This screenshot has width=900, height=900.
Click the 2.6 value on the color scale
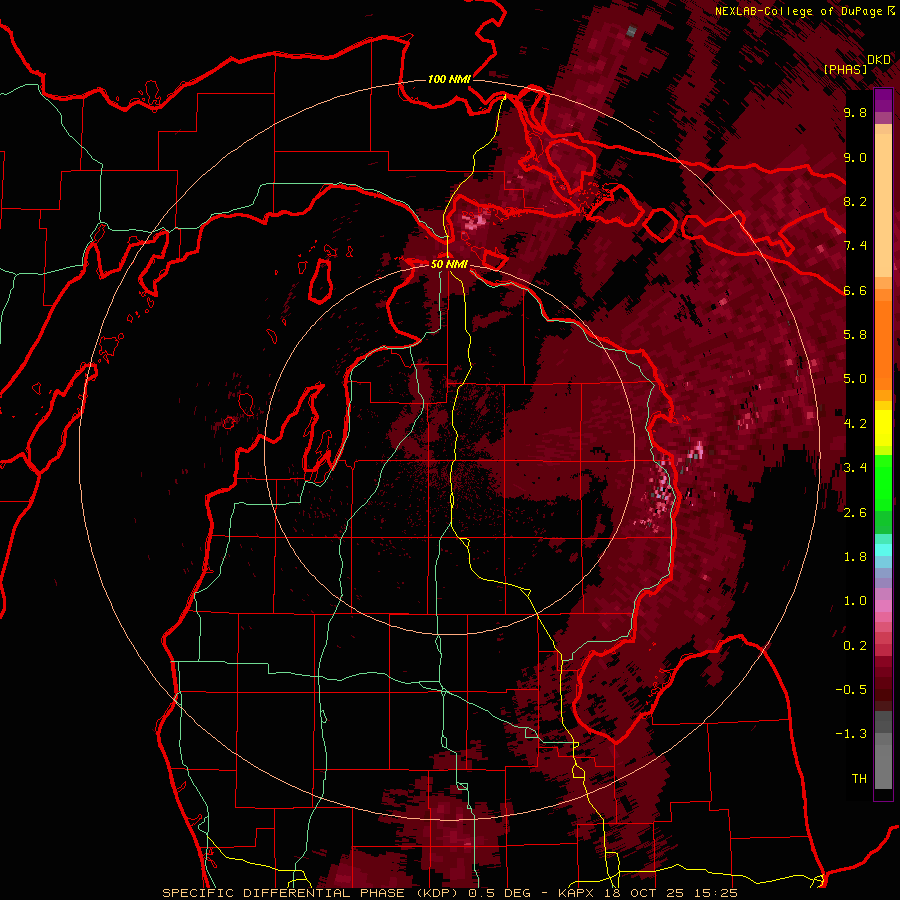(855, 513)
